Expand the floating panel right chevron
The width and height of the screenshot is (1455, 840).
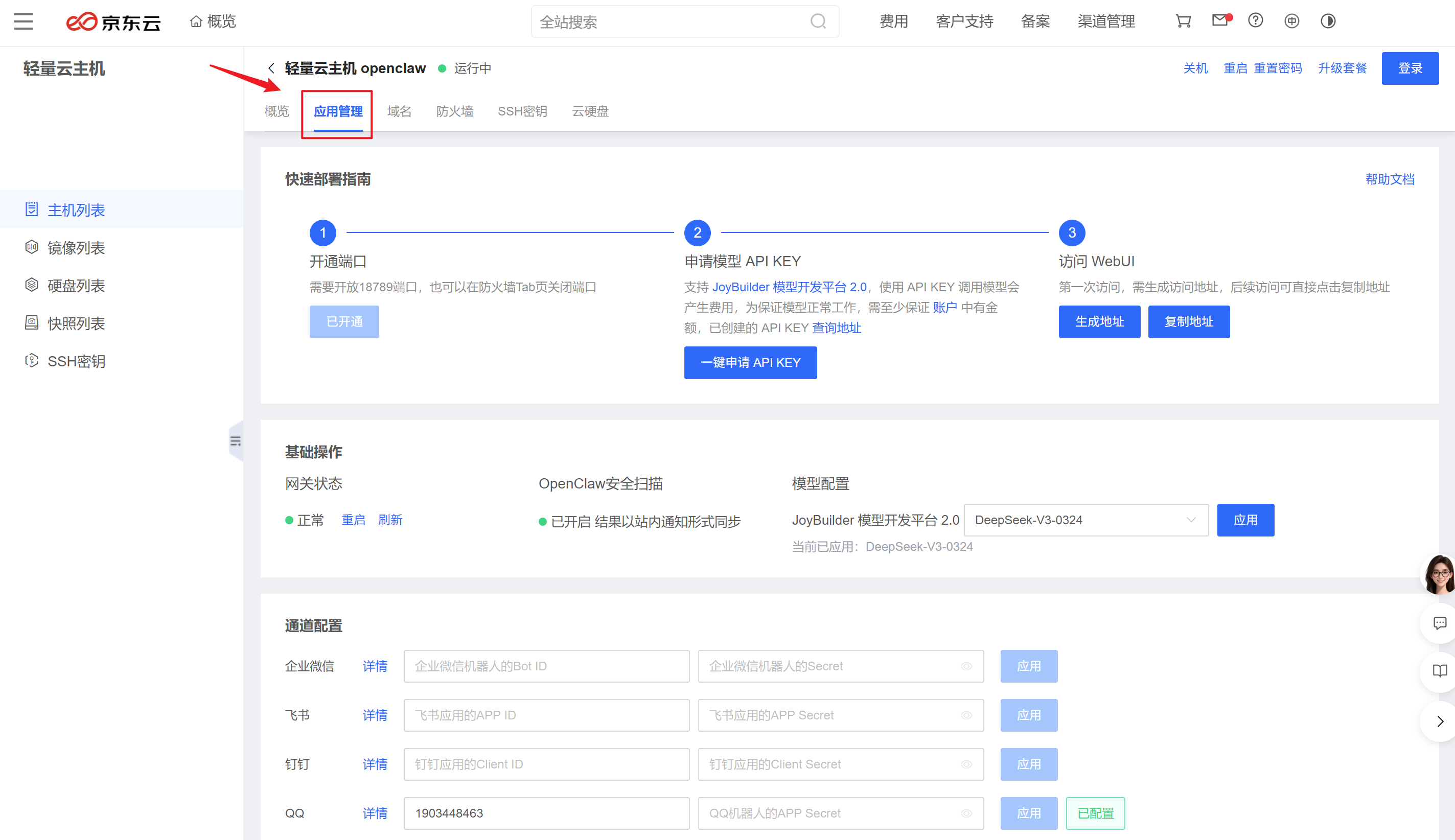click(1440, 722)
